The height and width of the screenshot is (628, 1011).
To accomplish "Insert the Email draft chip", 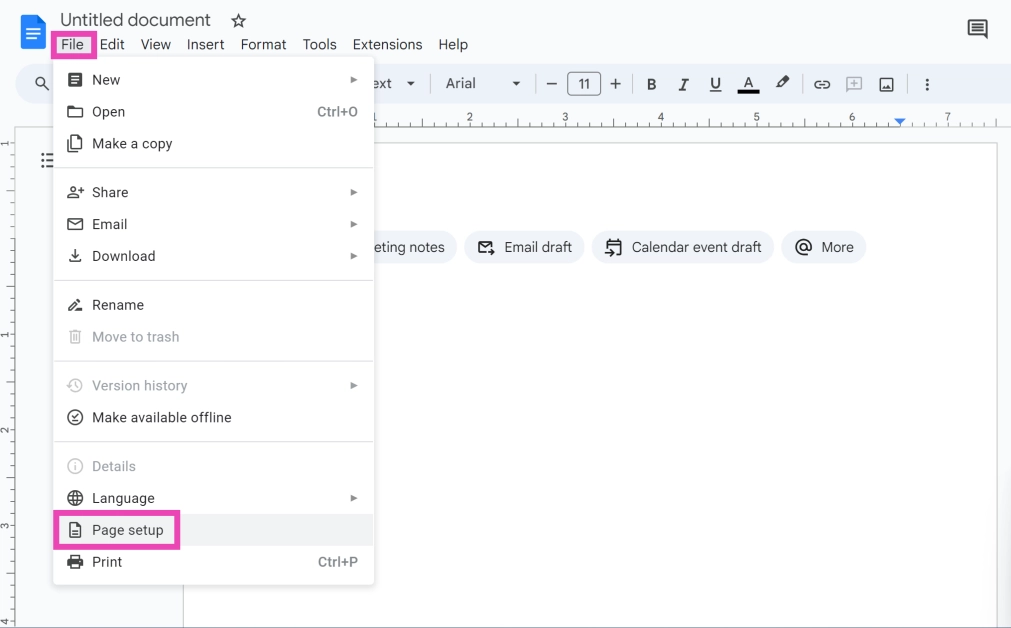I will click(x=525, y=247).
